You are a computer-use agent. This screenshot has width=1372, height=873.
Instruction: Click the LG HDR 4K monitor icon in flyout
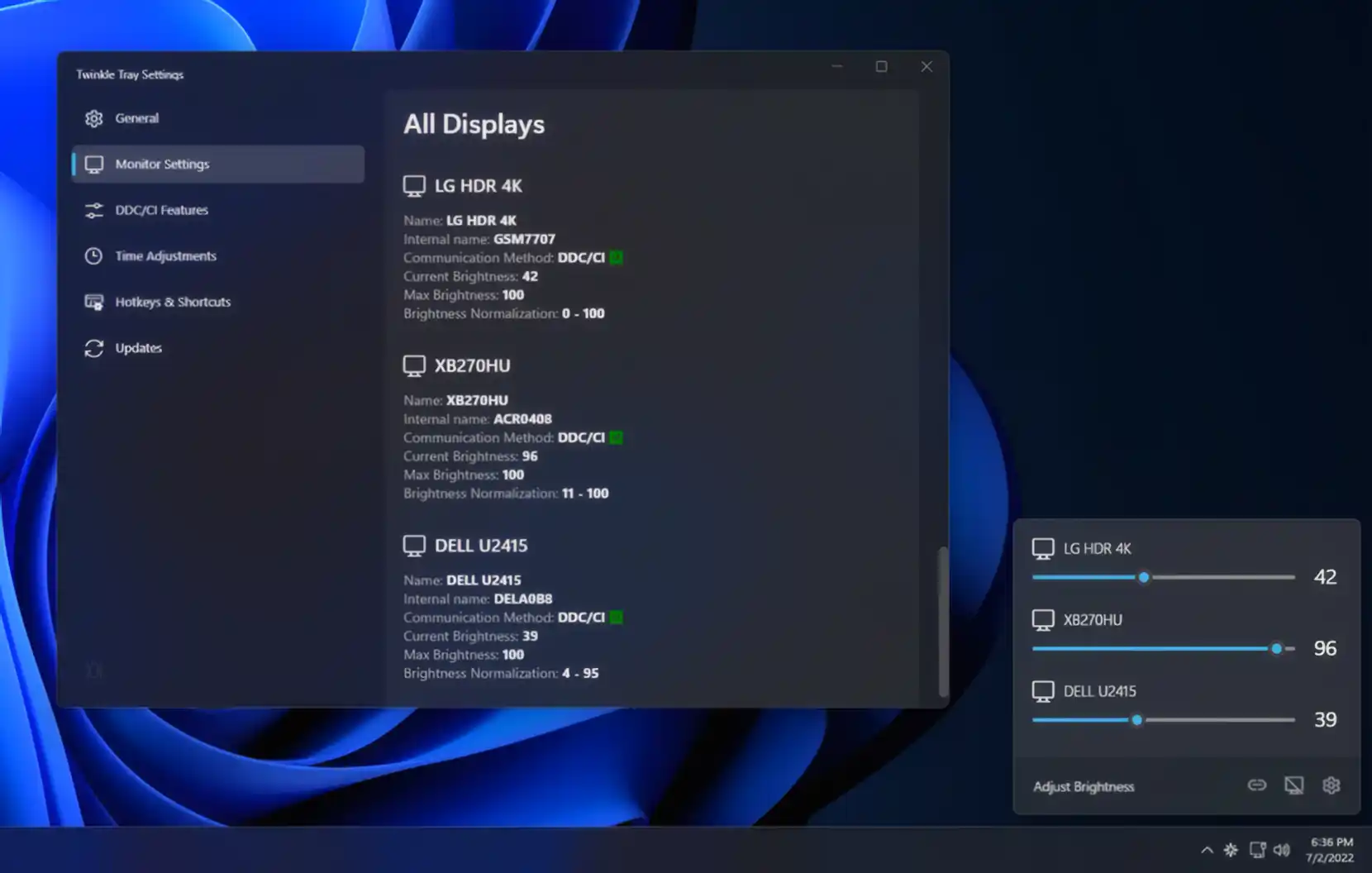tap(1043, 548)
